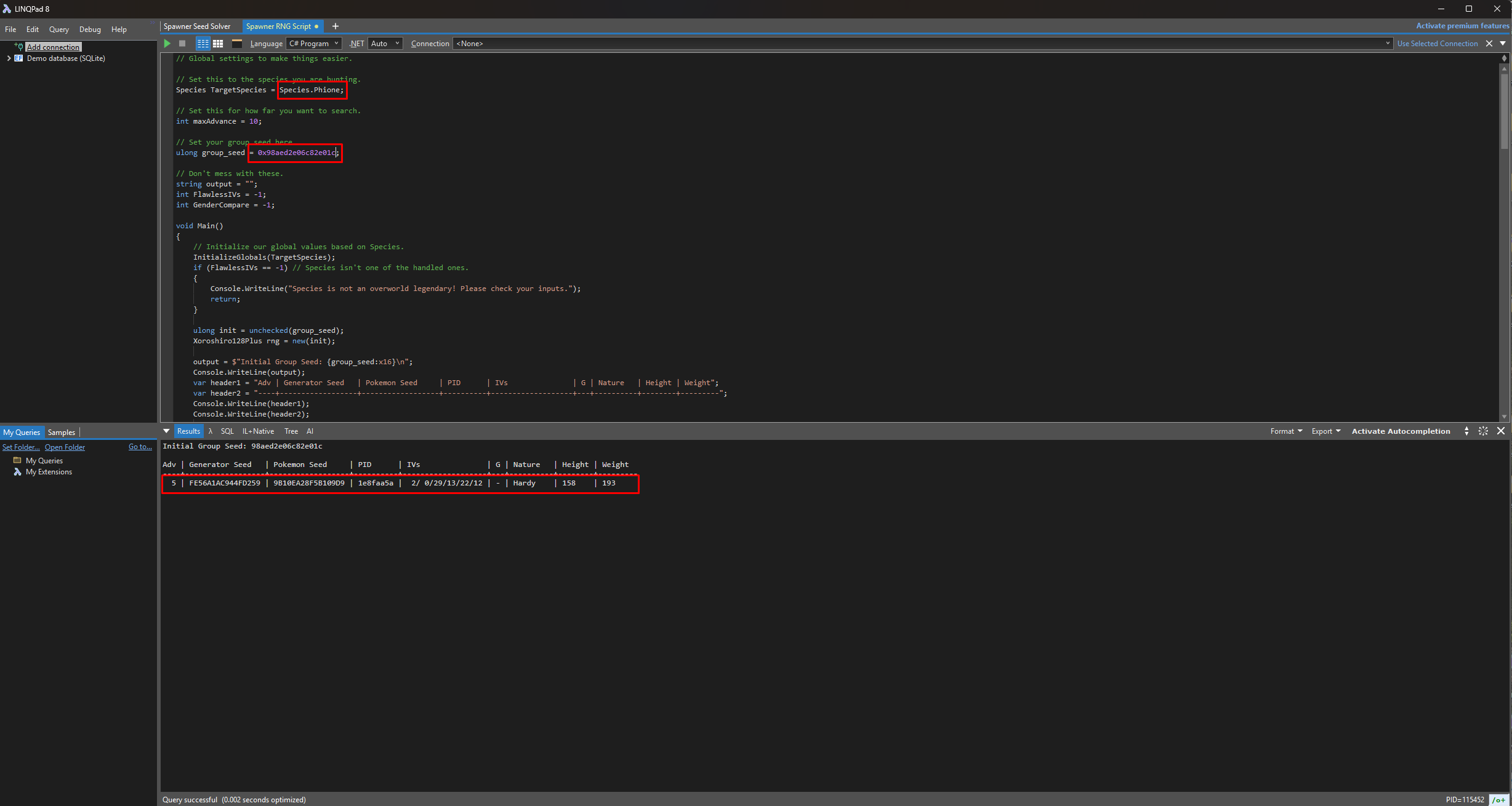1512x806 pixels.
Task: Switch to the Spawner Seed Solver tab
Action: 197,26
